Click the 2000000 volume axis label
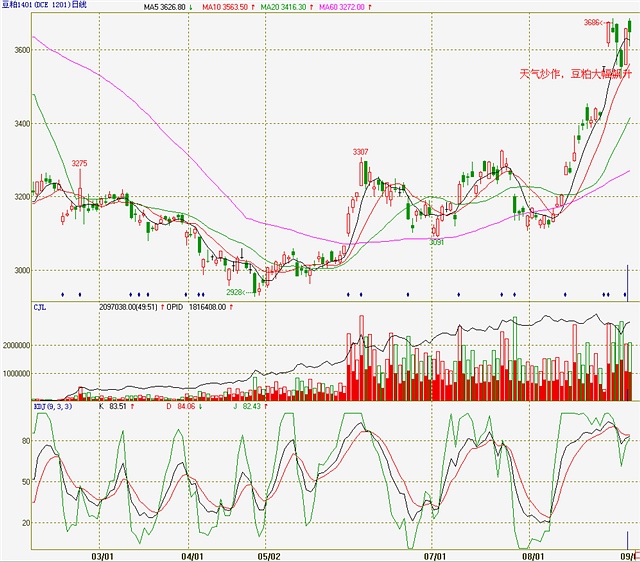 point(17,346)
